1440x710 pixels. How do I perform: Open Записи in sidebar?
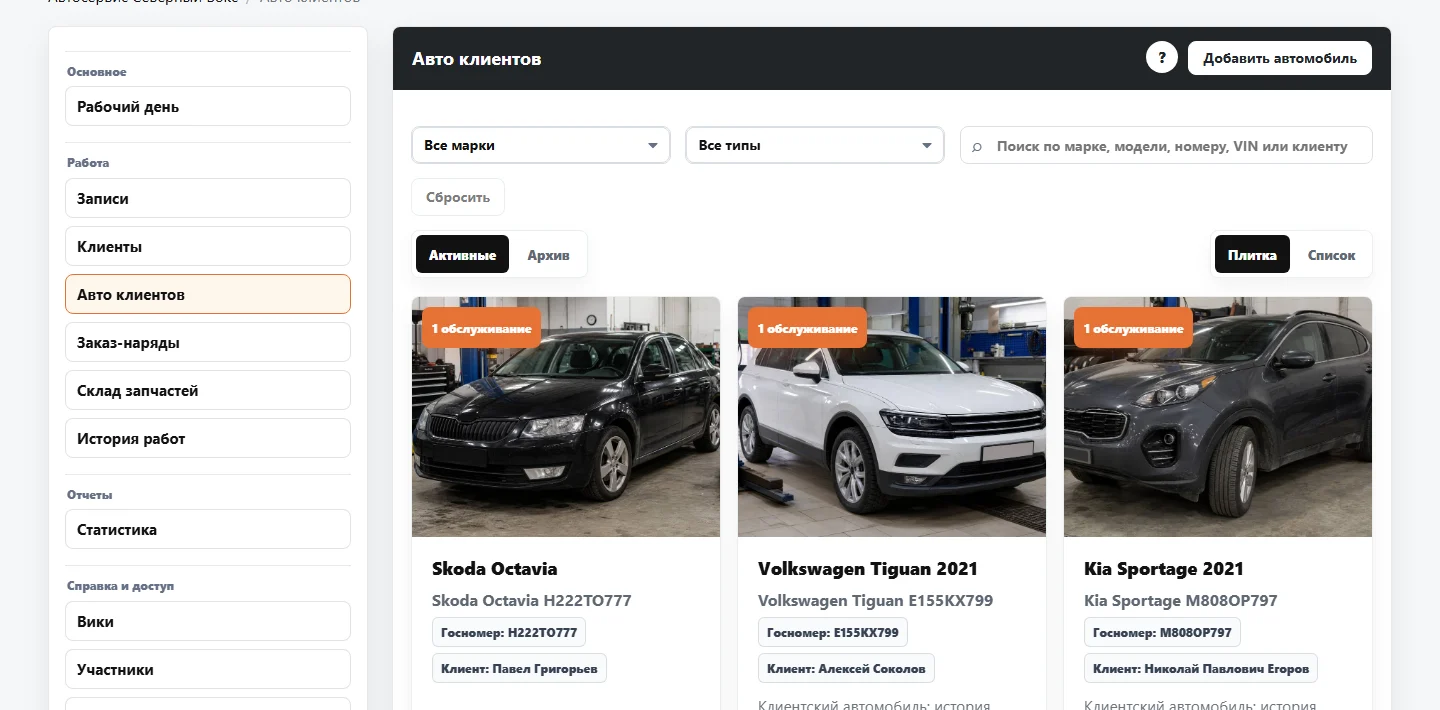coord(208,198)
